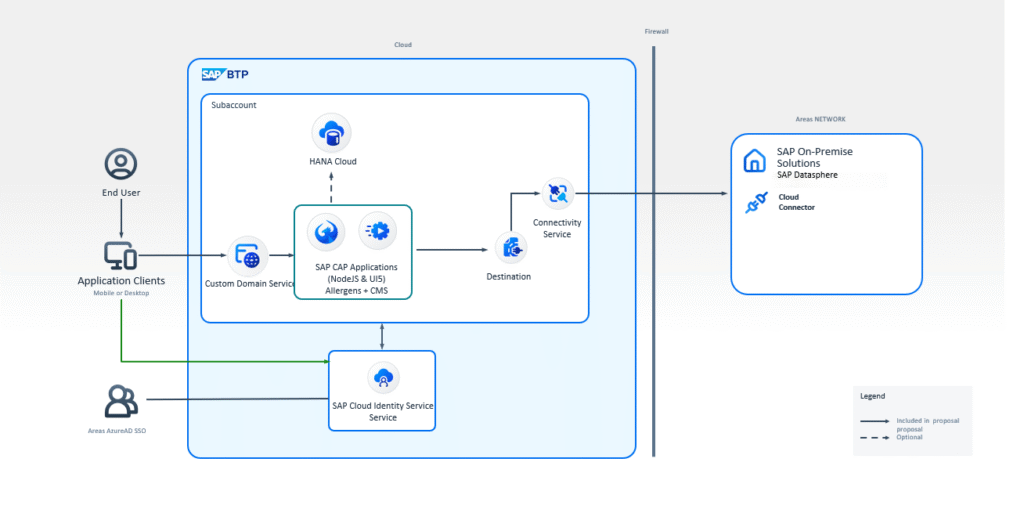
Task: Select the Connectivity Service plug icon
Action: tap(558, 193)
